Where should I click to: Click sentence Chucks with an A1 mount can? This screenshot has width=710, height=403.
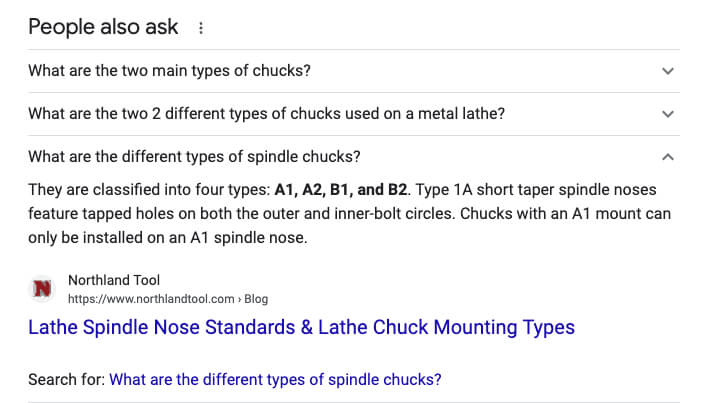pyautogui.click(x=566, y=214)
